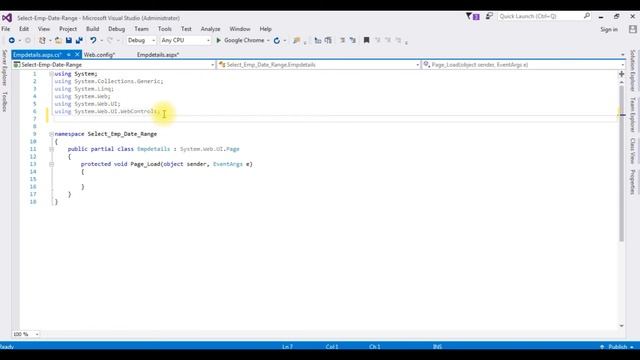This screenshot has width=640, height=360.
Task: Open the Google Chrome browser target dropdown
Action: 268,40
